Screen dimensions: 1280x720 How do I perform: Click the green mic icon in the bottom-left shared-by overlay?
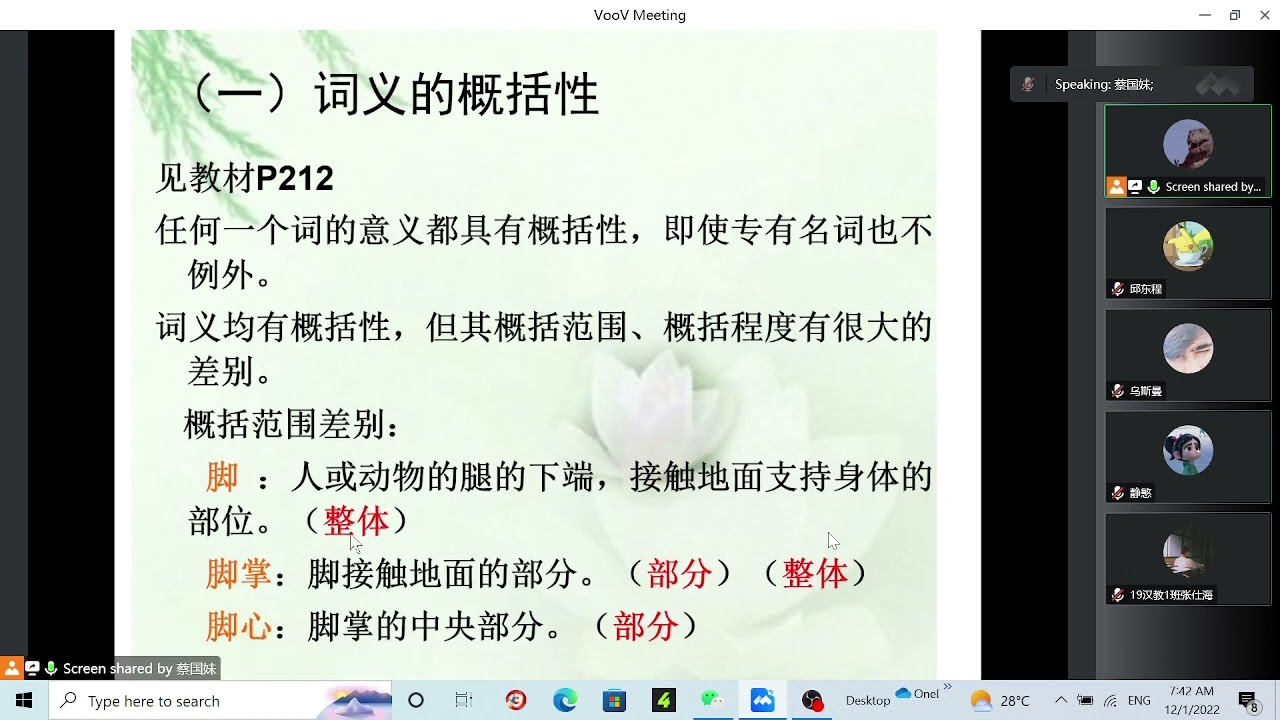coord(50,669)
